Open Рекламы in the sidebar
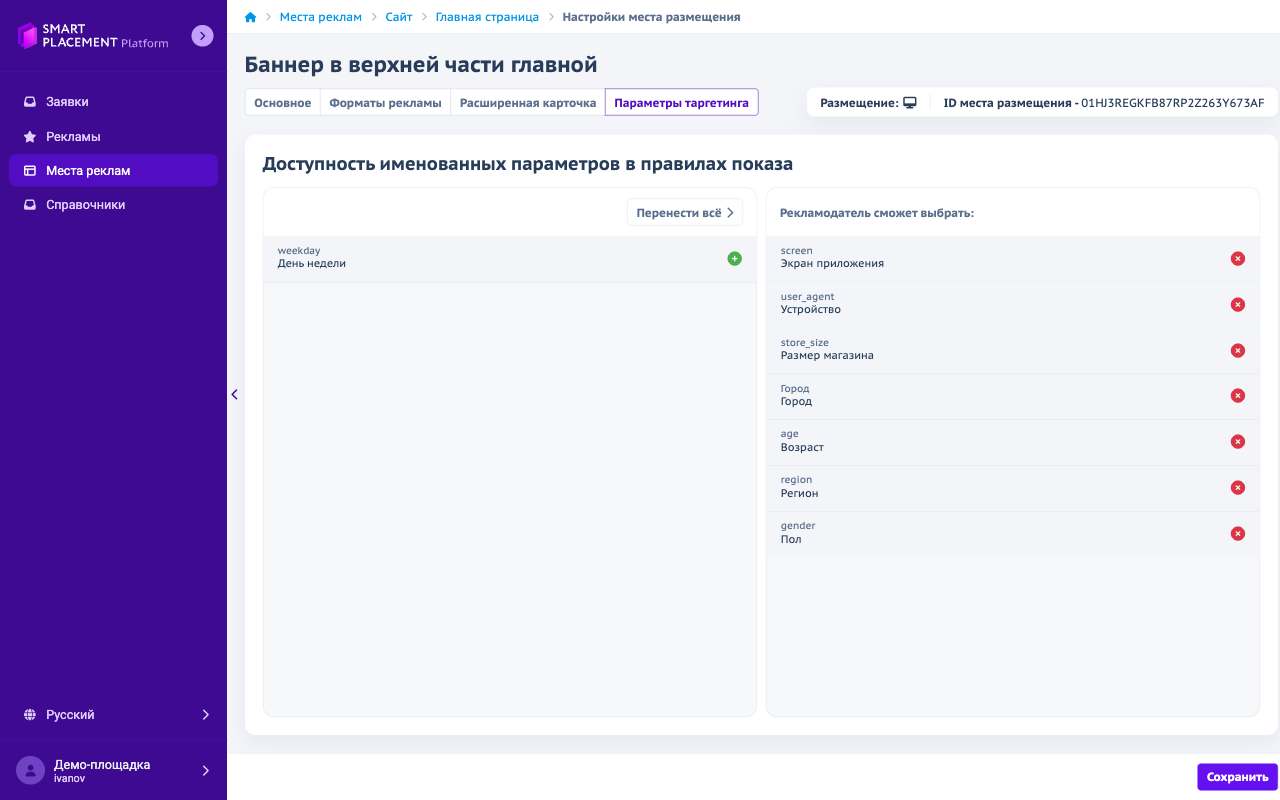The image size is (1280, 800). [x=113, y=136]
